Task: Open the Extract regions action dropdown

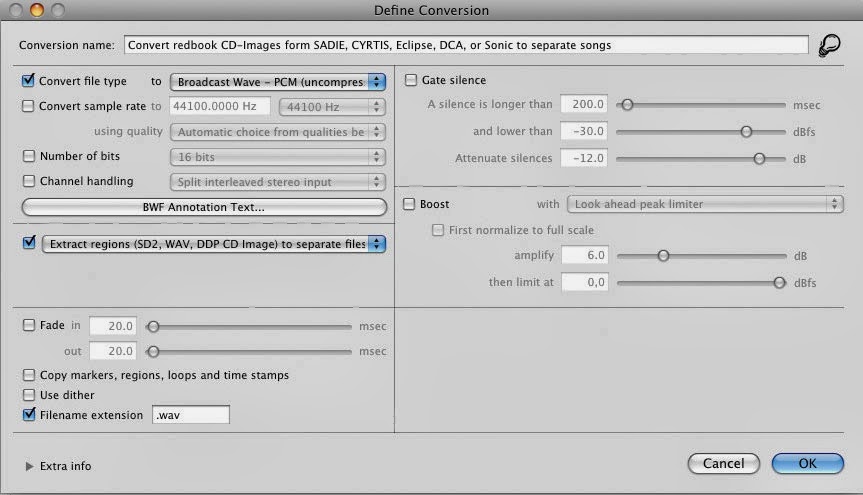Action: [x=213, y=243]
